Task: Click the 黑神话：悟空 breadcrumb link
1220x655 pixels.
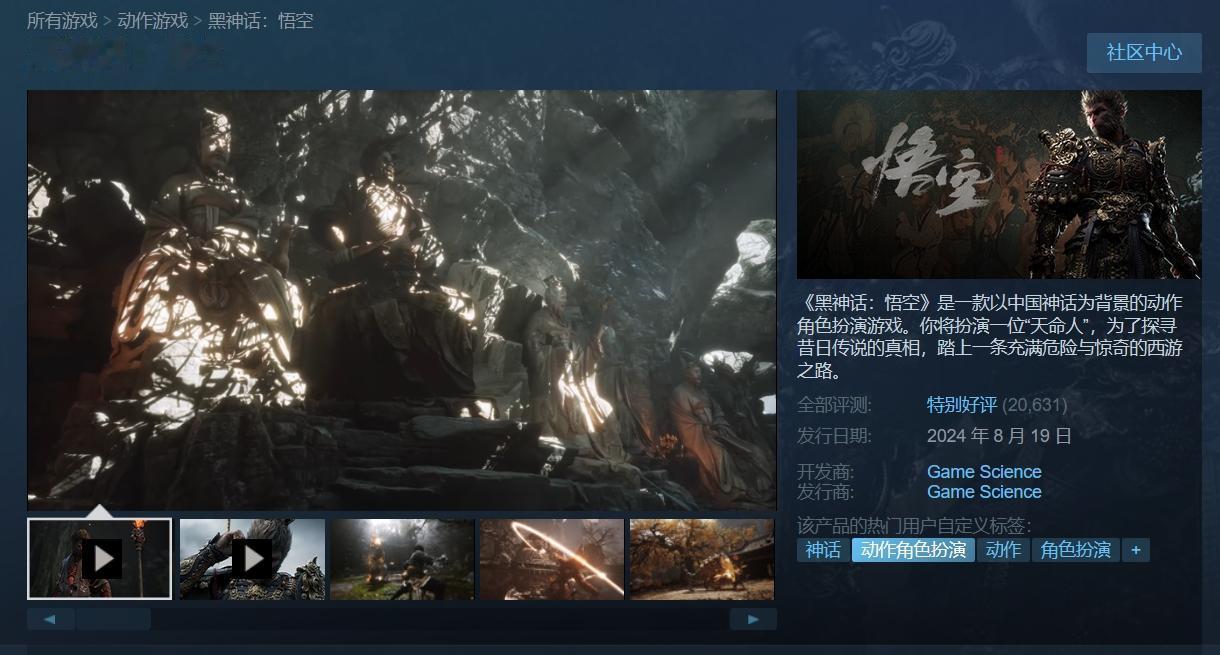Action: coord(260,21)
